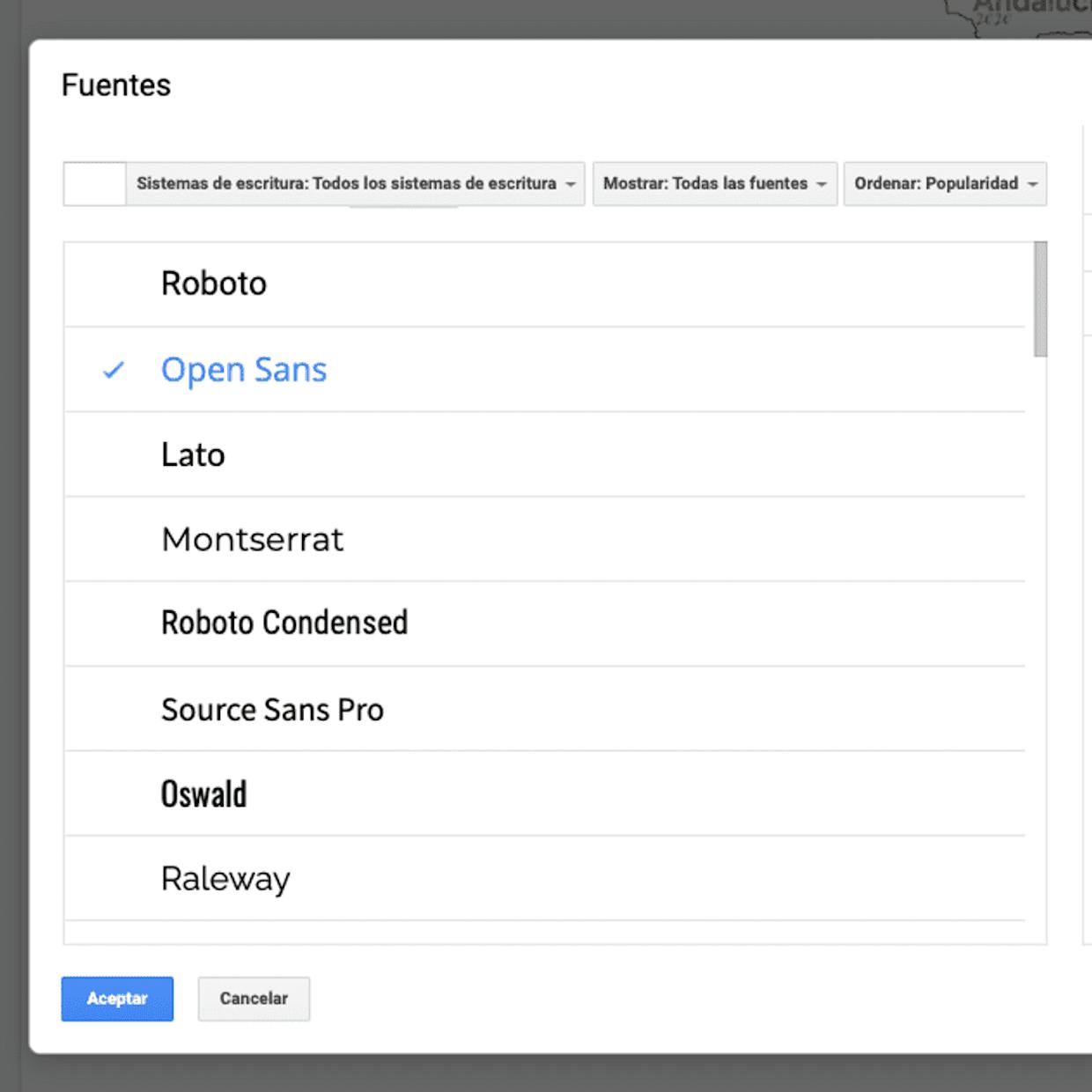This screenshot has height=1092, width=1092.
Task: Open the Ordenar: Popularidad dropdown
Action: 945,184
